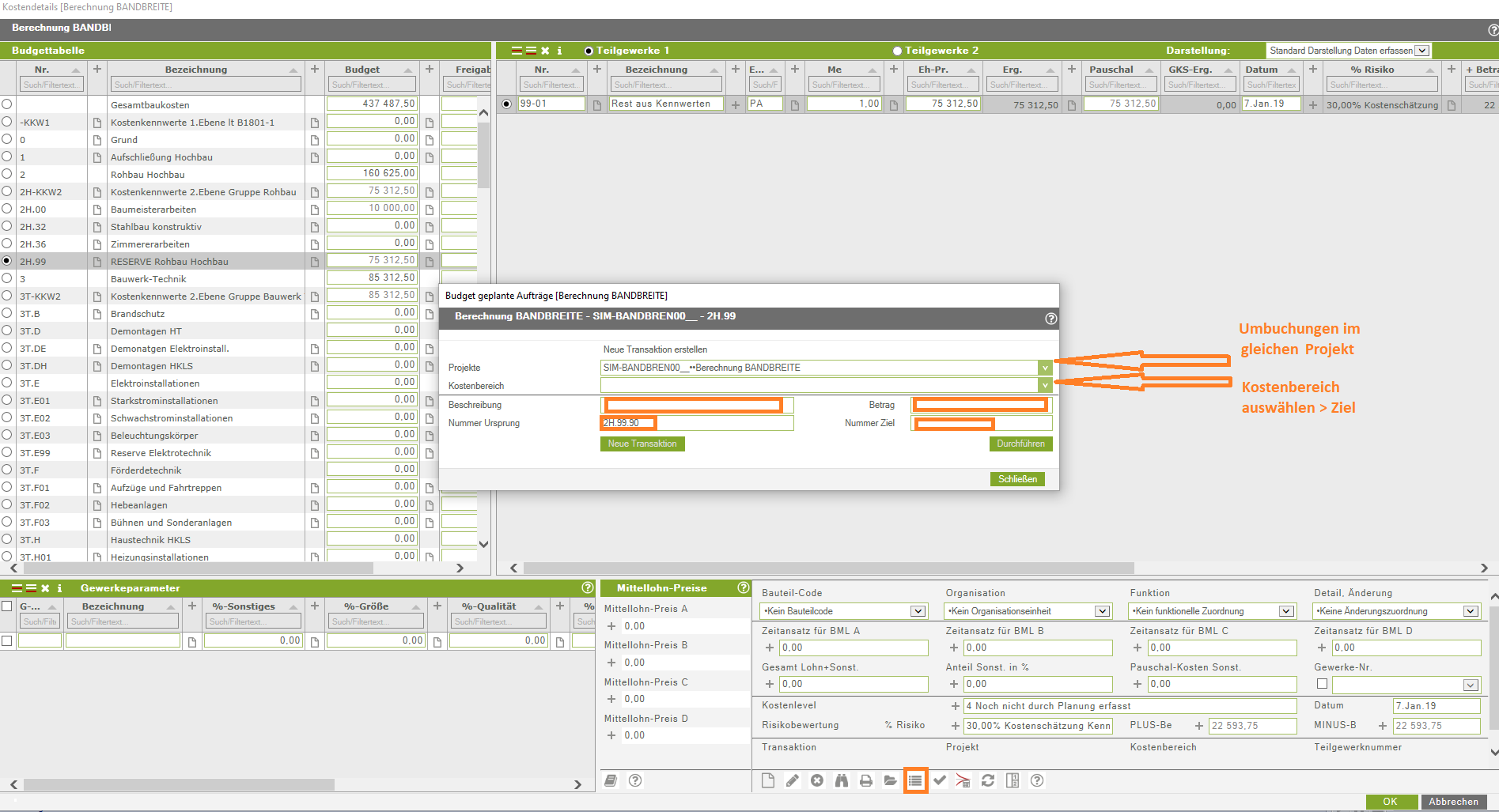Expand the Darstellung view dropdown
Image resolution: width=1499 pixels, height=812 pixels.
[1421, 51]
